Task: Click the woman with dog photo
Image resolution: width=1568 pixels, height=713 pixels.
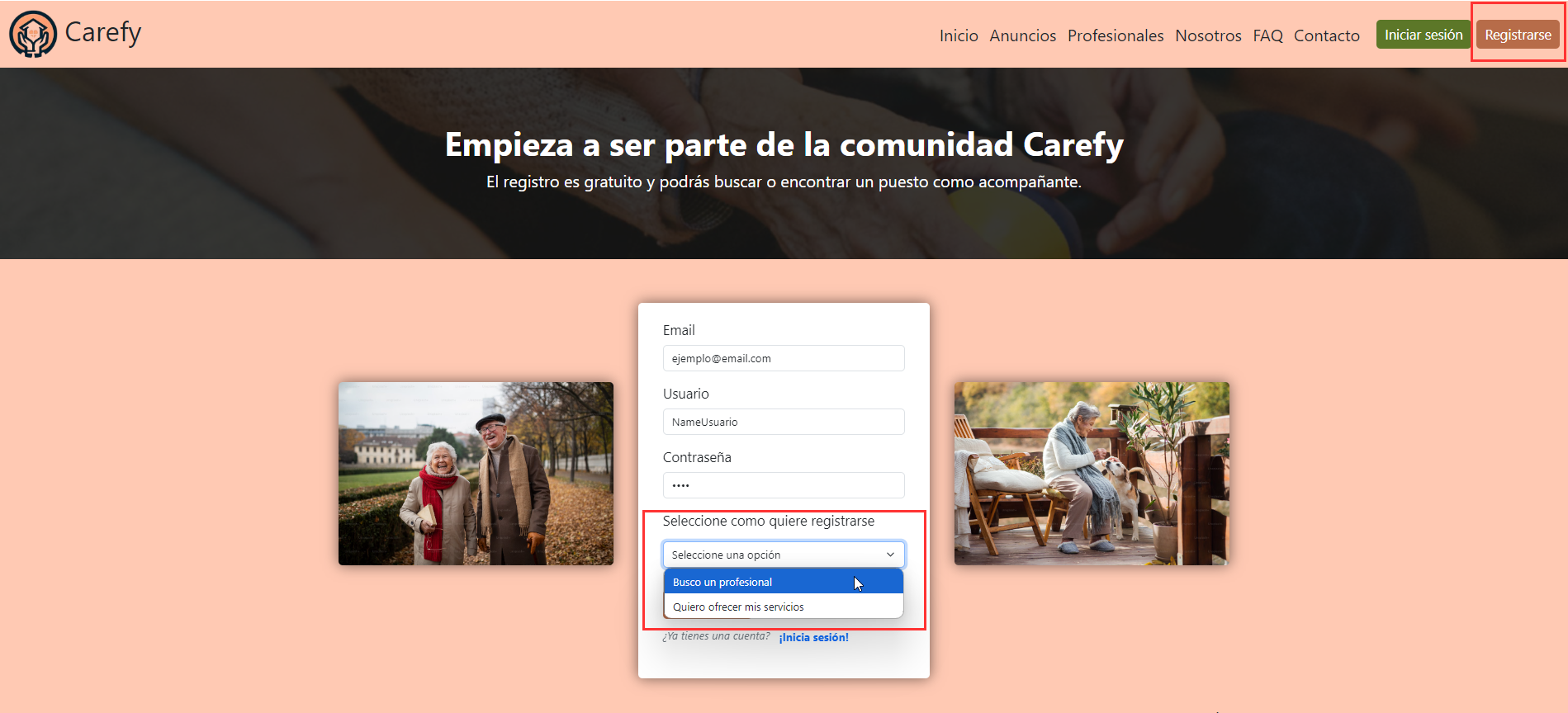Action: [x=1092, y=474]
